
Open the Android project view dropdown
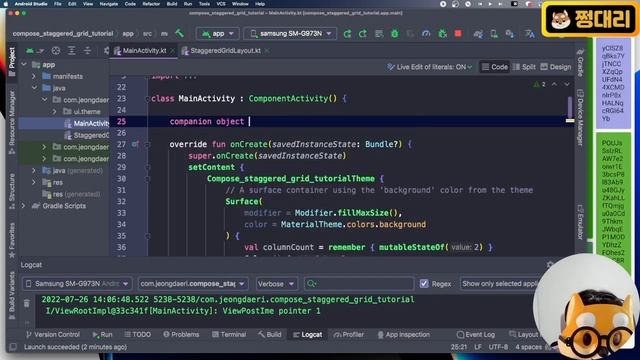[35, 51]
